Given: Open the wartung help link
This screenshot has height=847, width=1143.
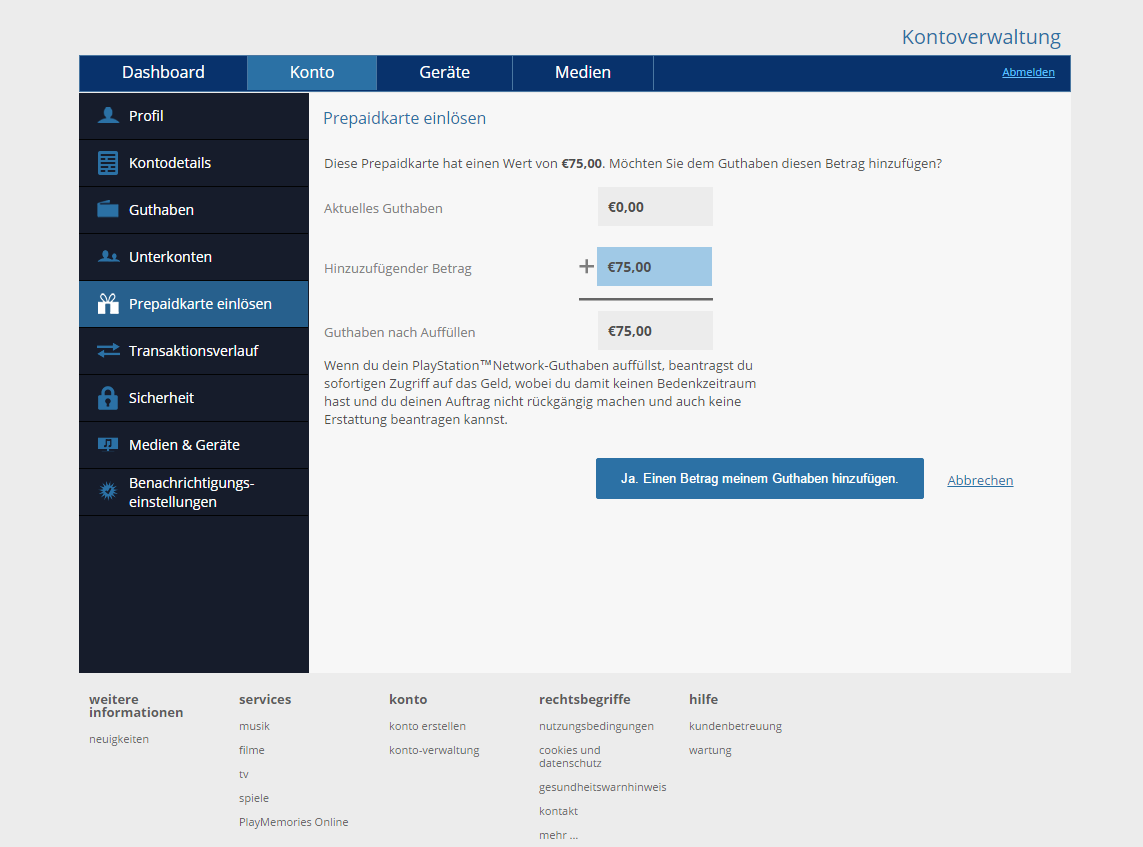Looking at the screenshot, I should tap(710, 750).
